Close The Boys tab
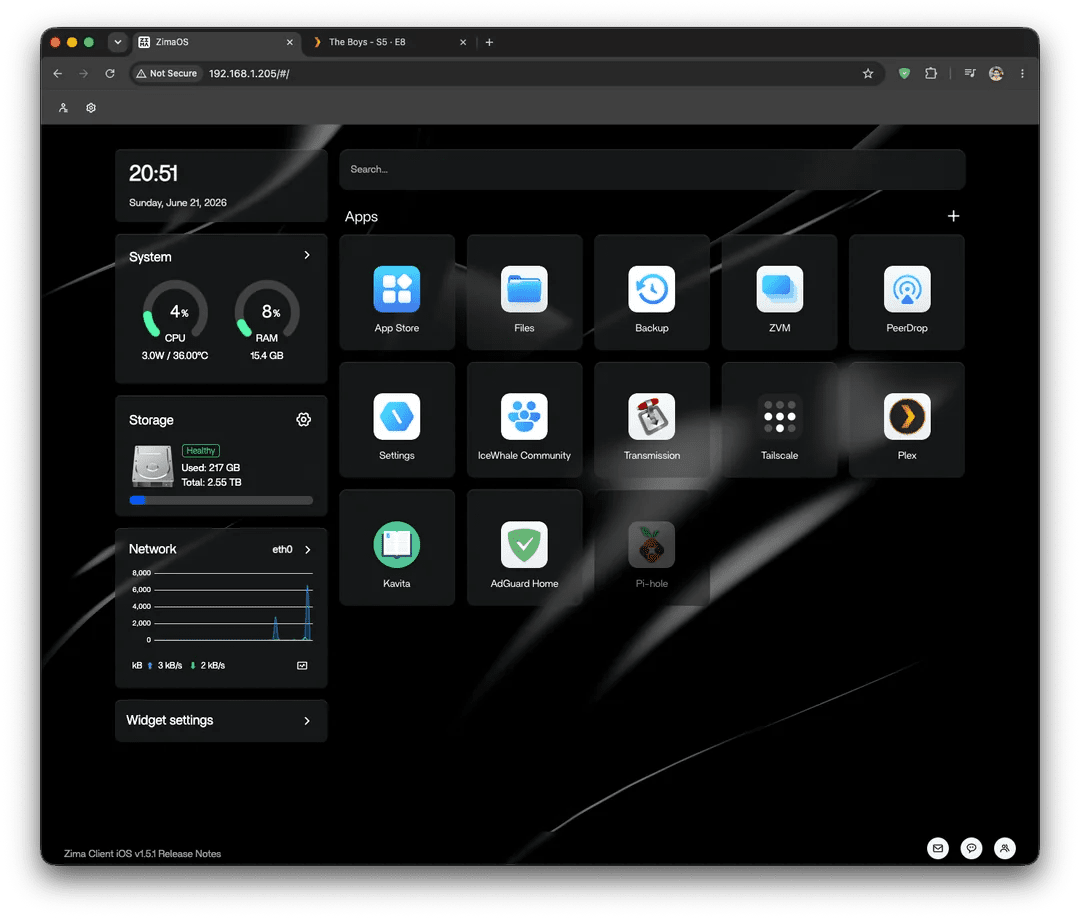 [463, 42]
